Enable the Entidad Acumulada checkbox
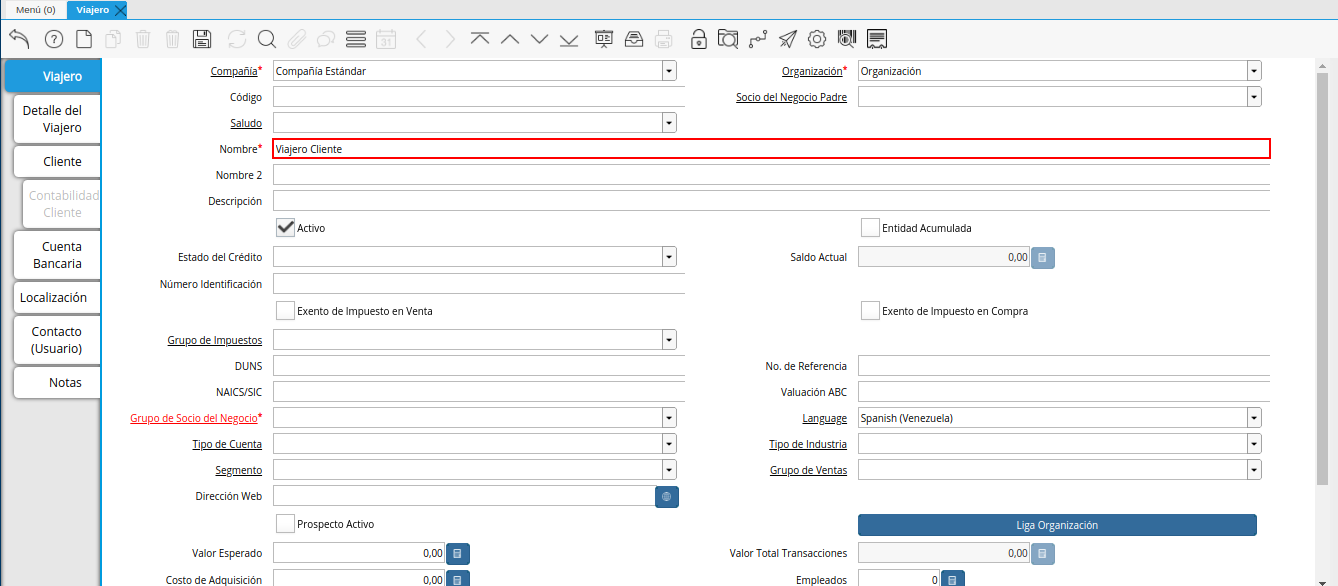1338x586 pixels. (x=870, y=228)
